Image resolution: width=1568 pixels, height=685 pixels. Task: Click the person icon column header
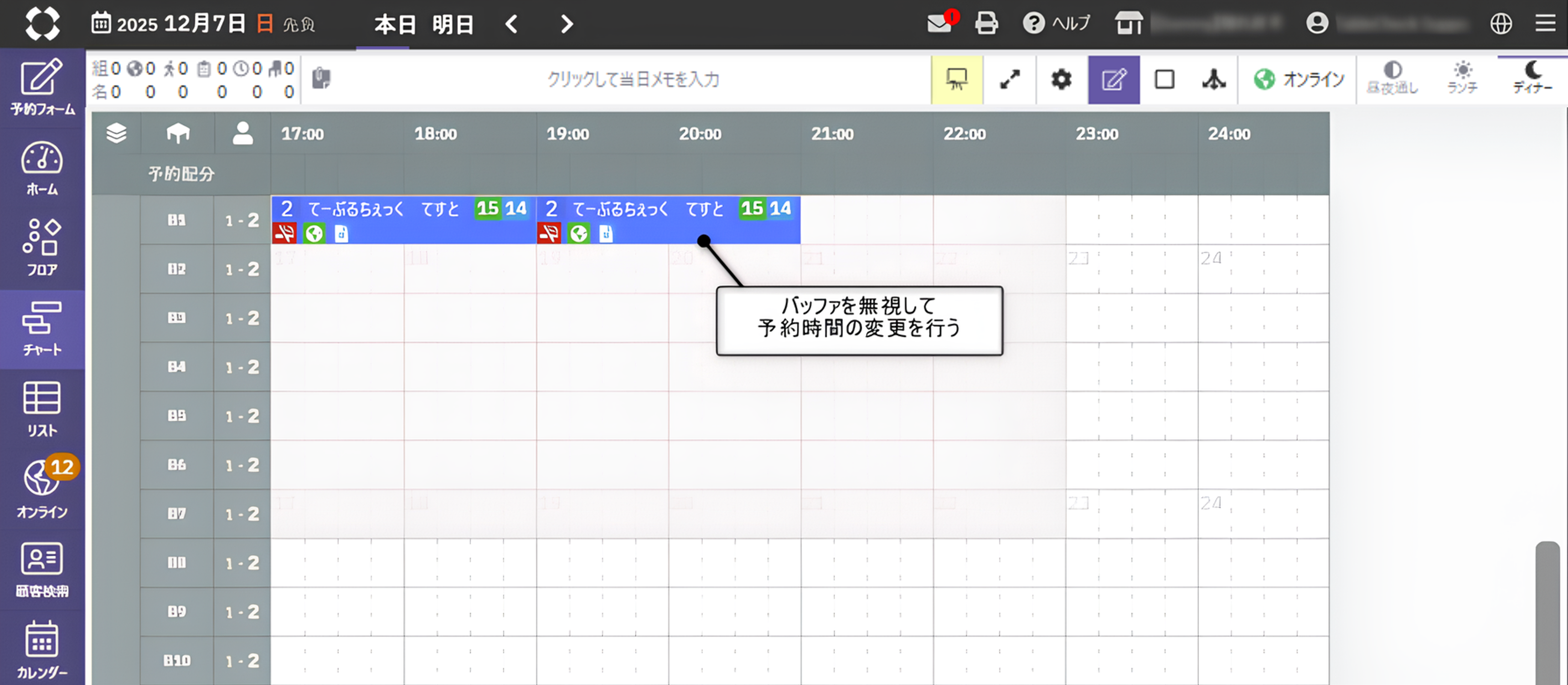pyautogui.click(x=242, y=133)
